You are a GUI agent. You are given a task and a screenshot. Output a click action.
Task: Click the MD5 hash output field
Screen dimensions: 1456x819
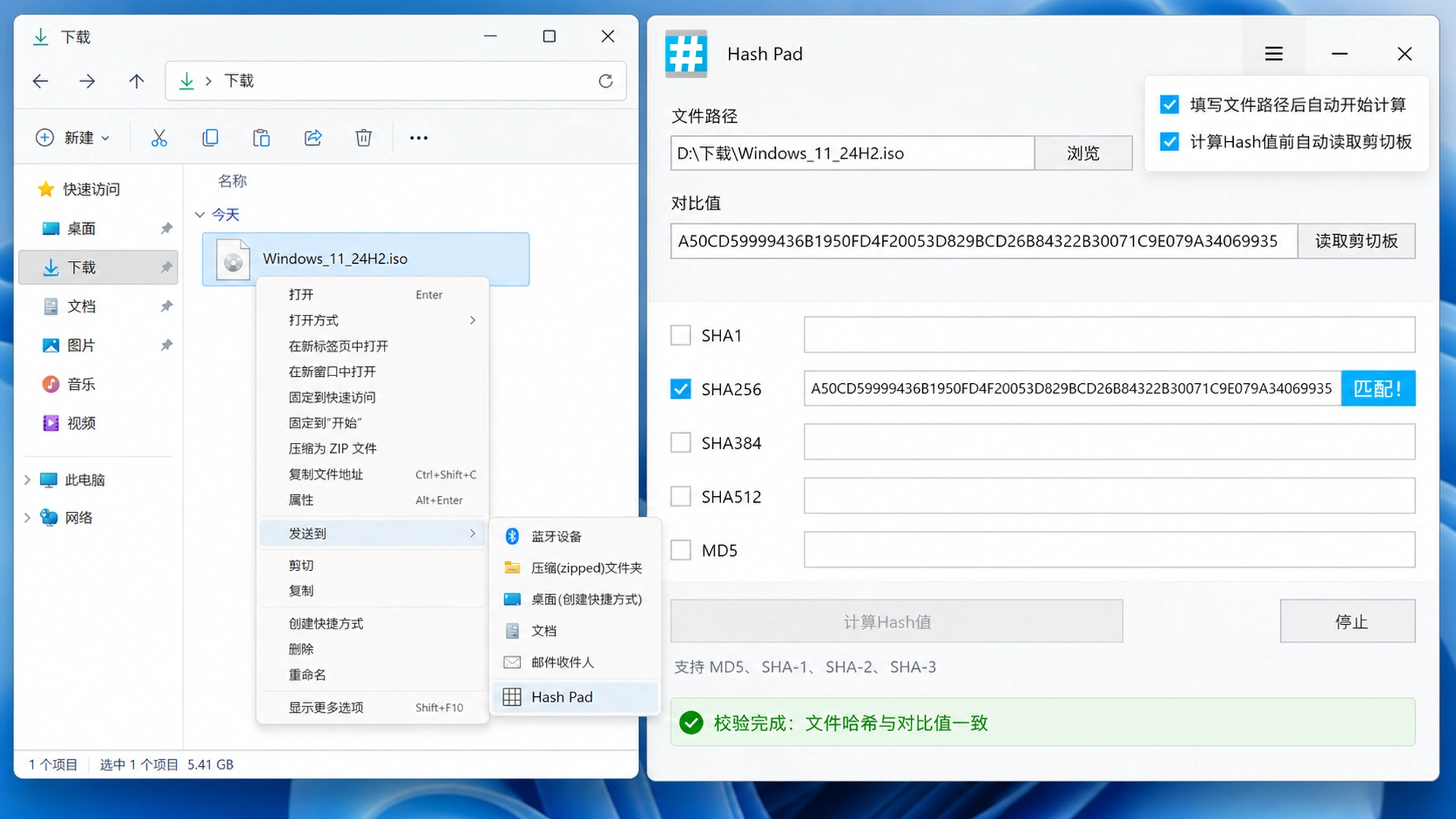coord(1109,550)
